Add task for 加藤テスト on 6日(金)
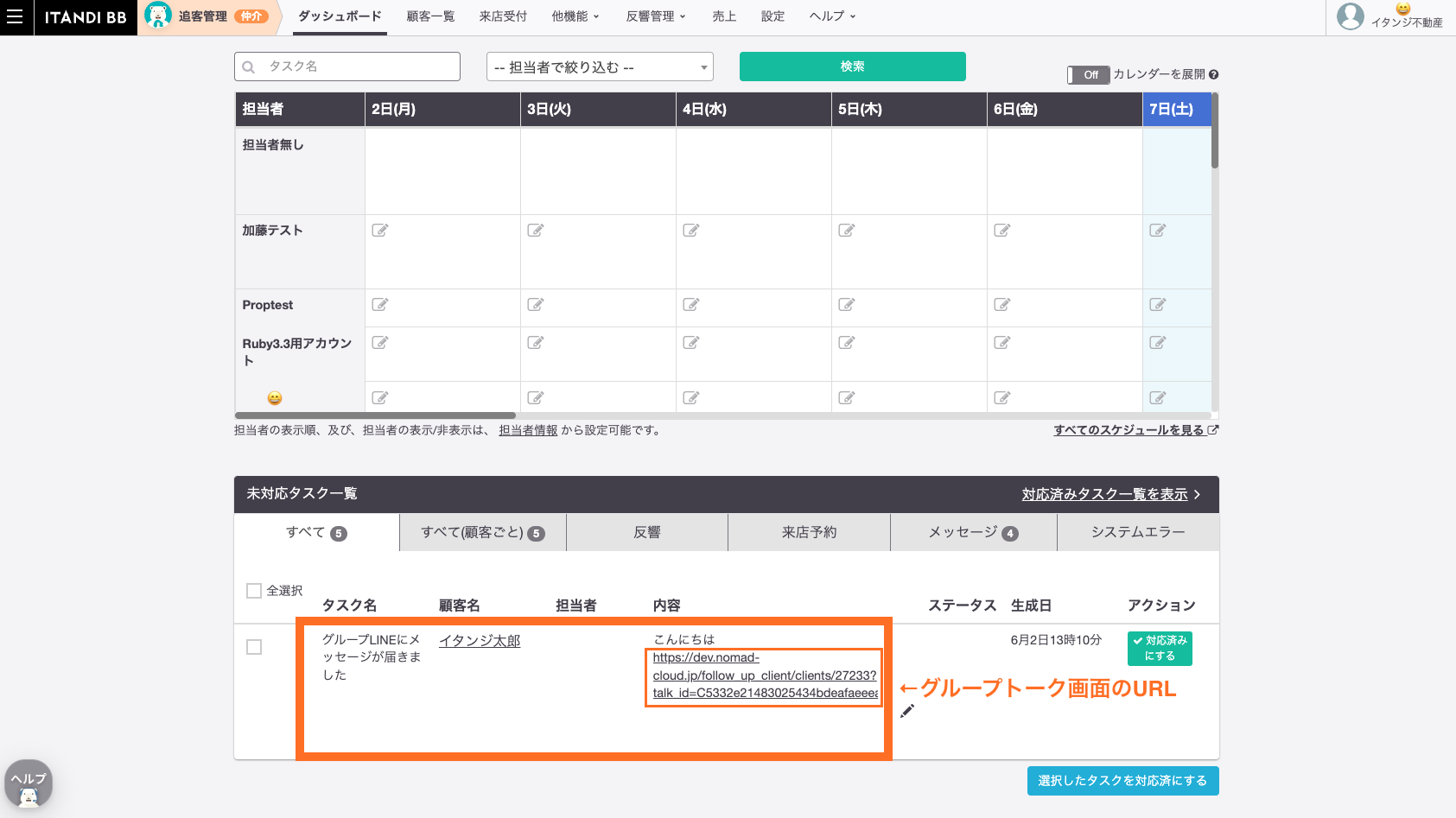 click(x=1002, y=231)
